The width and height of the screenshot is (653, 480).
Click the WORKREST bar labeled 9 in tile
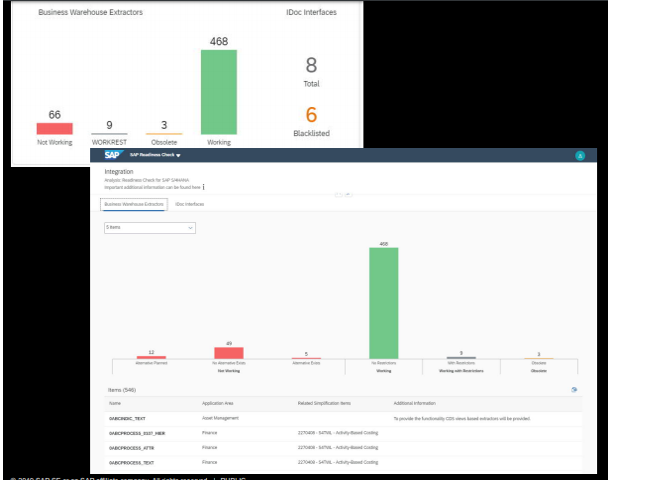click(x=109, y=134)
